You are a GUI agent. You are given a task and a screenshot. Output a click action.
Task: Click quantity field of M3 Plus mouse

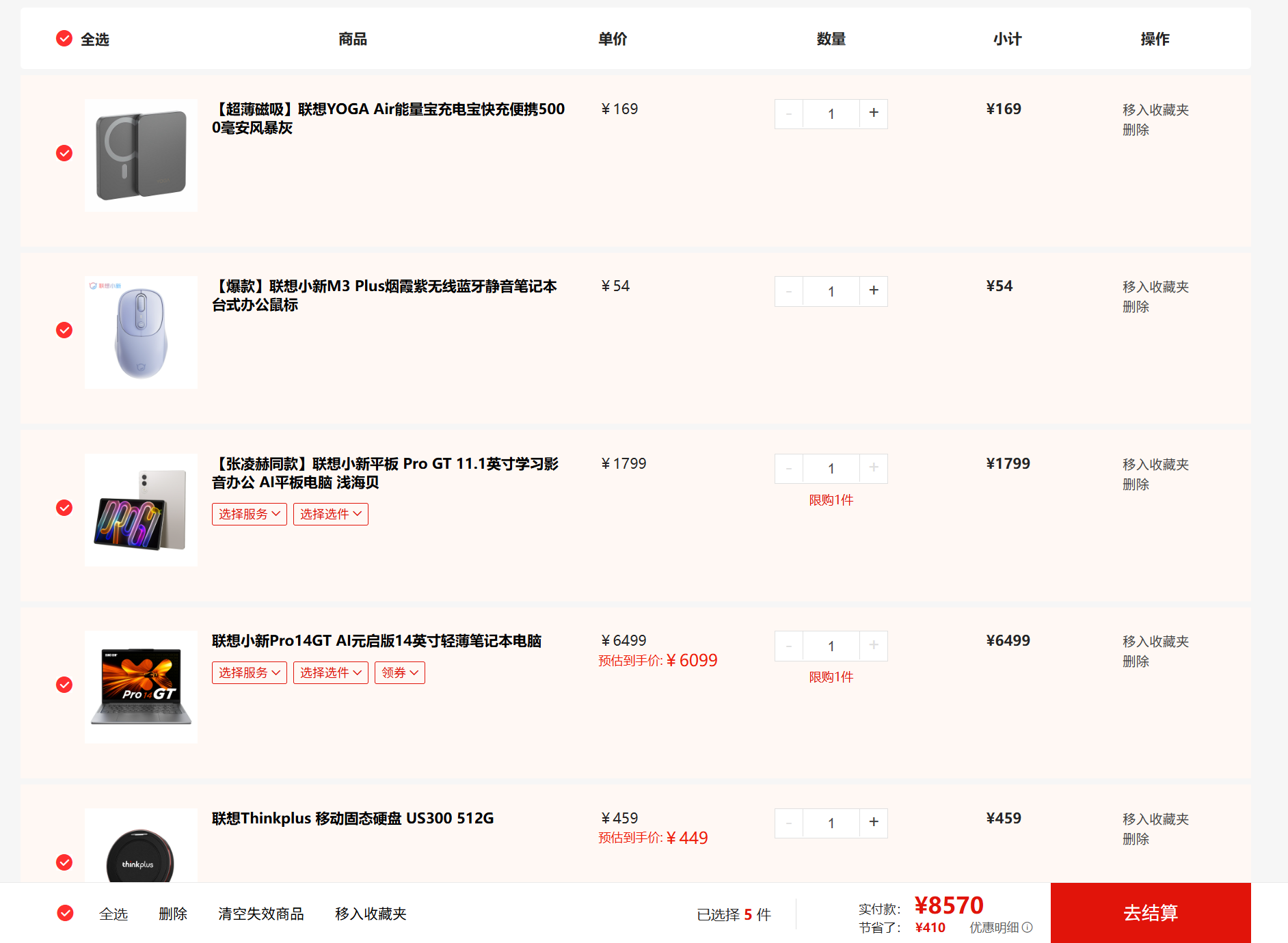tap(831, 291)
